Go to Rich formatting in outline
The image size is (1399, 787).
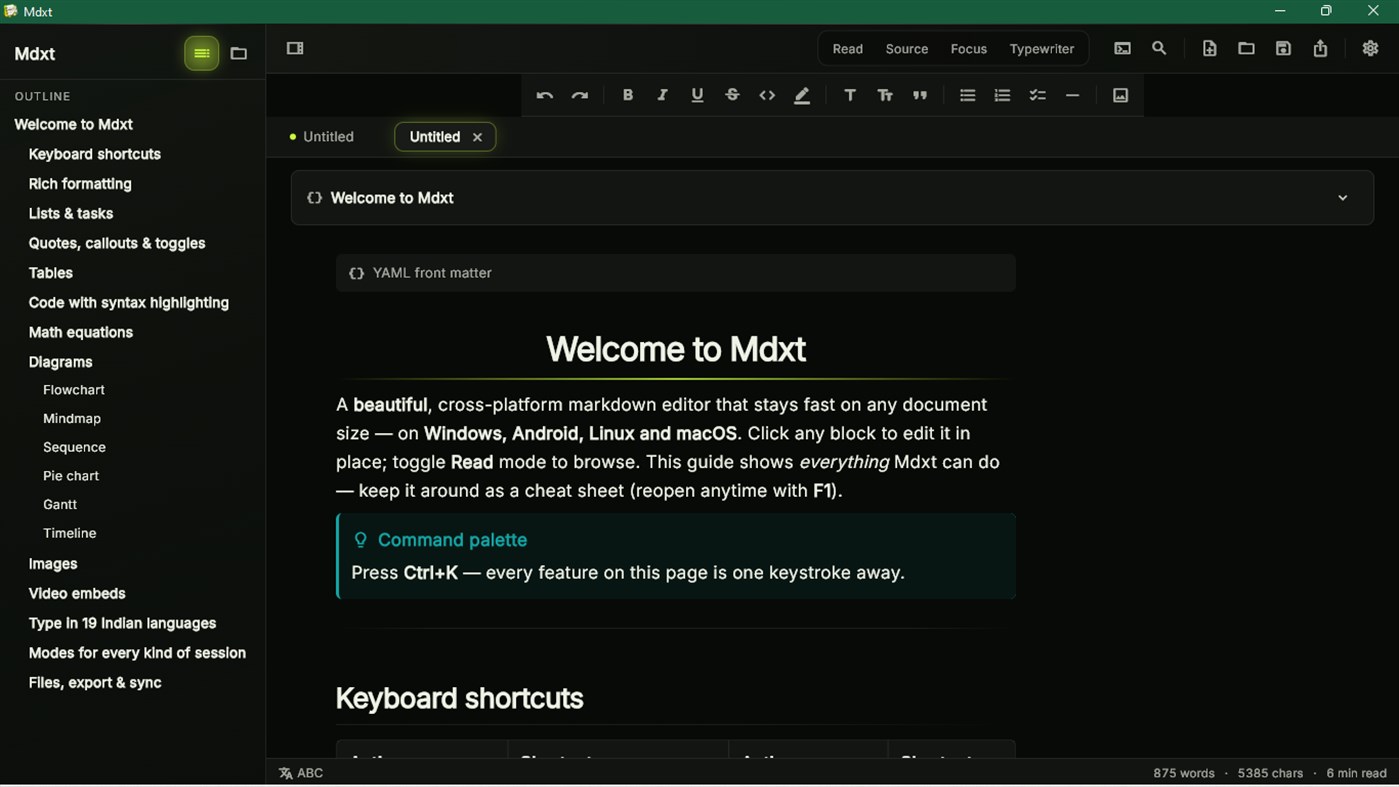click(x=80, y=184)
